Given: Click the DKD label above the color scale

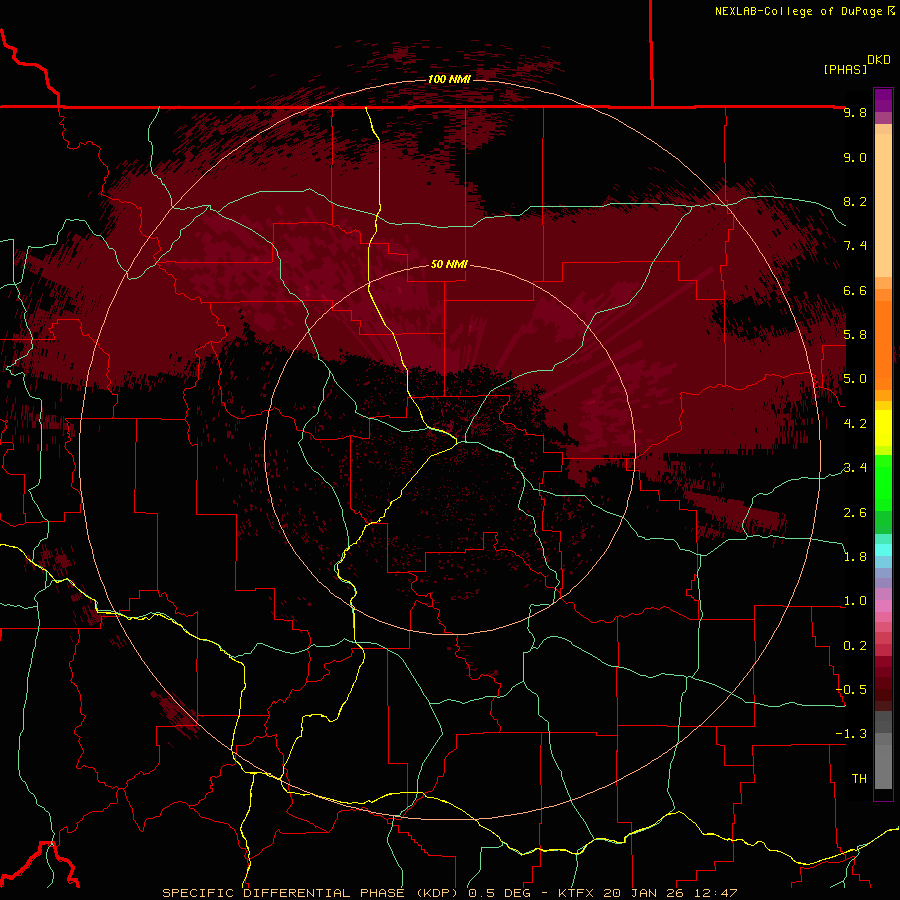Looking at the screenshot, I should point(878,60).
